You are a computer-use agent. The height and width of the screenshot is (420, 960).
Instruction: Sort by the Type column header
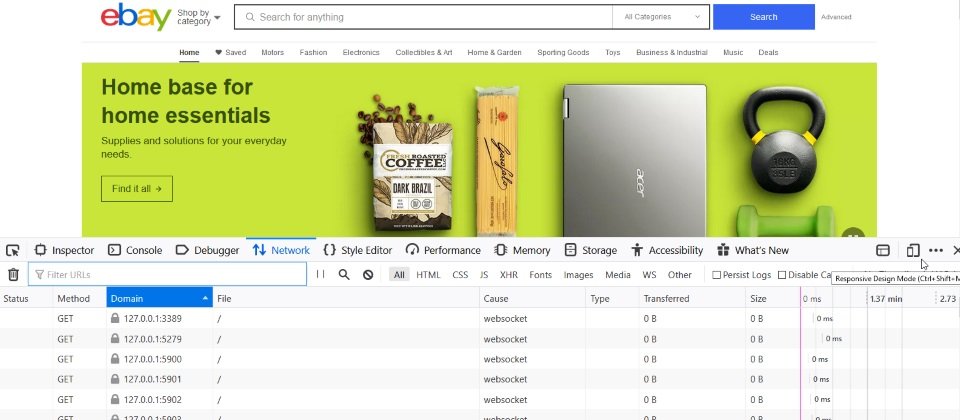pyautogui.click(x=612, y=299)
